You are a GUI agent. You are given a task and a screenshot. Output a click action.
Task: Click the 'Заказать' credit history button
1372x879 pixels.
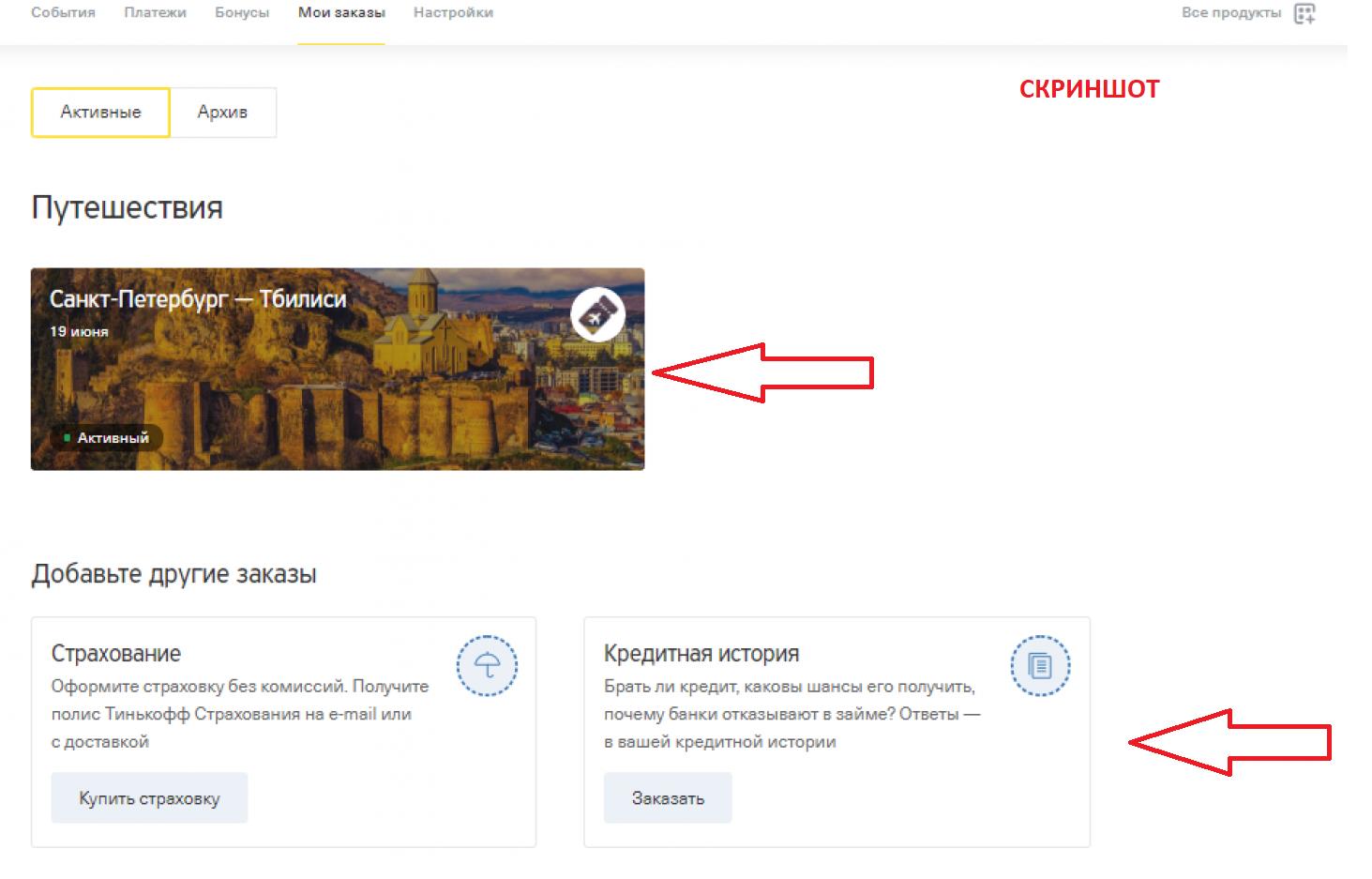click(x=668, y=798)
